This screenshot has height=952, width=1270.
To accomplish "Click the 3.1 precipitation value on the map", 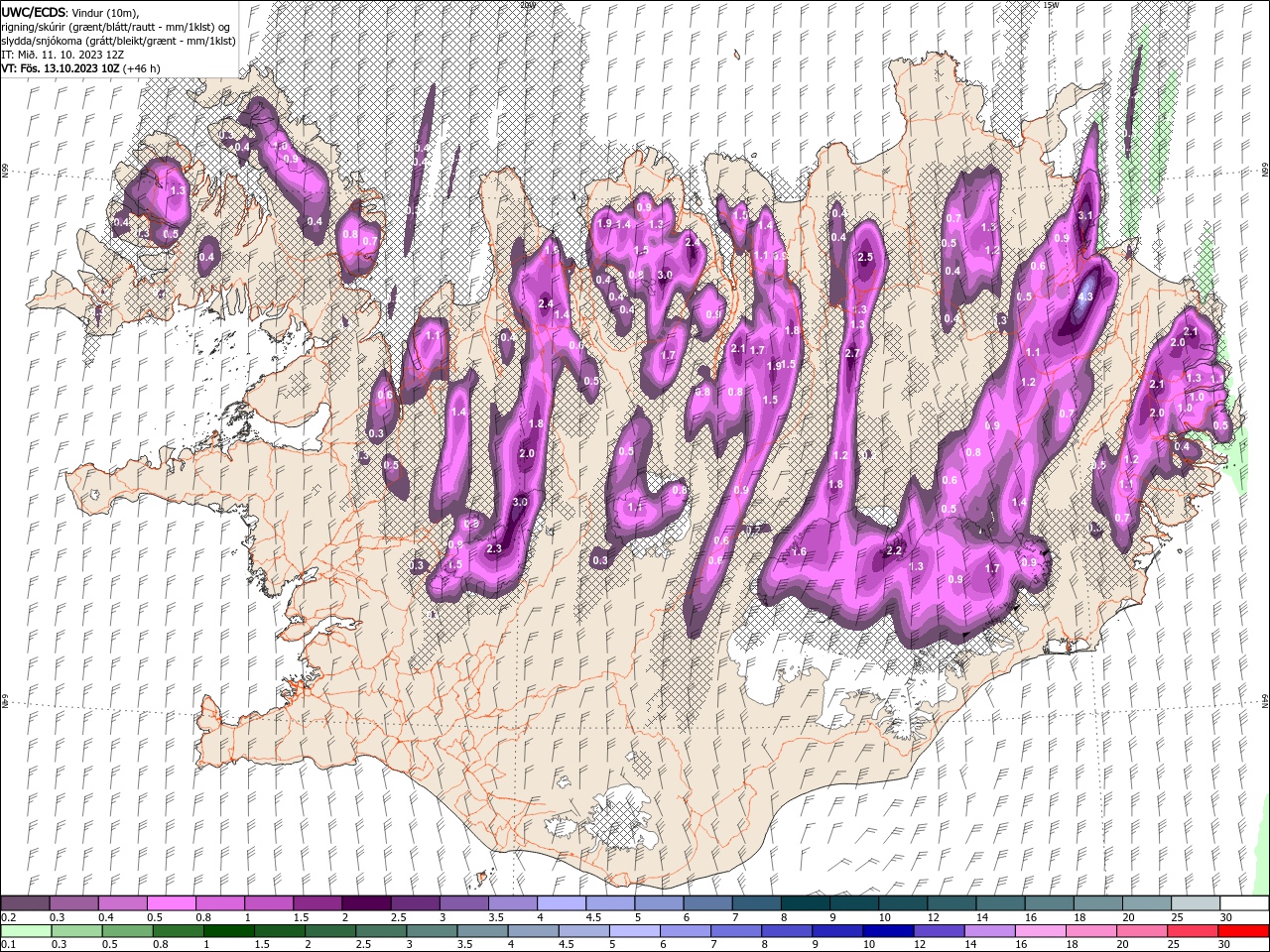I will pyautogui.click(x=1084, y=215).
